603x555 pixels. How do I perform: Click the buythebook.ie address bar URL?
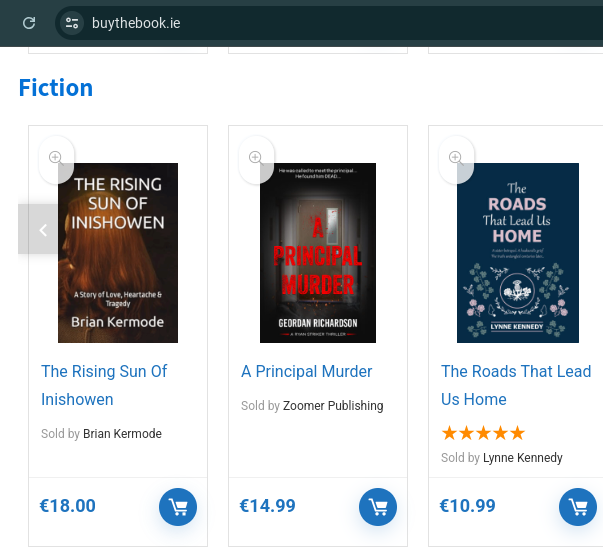tap(136, 23)
